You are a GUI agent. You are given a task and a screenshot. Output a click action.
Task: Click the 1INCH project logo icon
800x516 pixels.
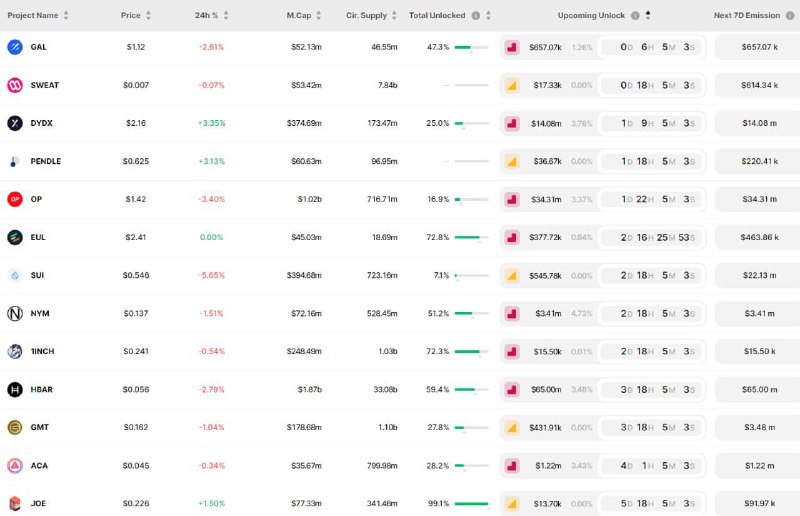(15, 351)
